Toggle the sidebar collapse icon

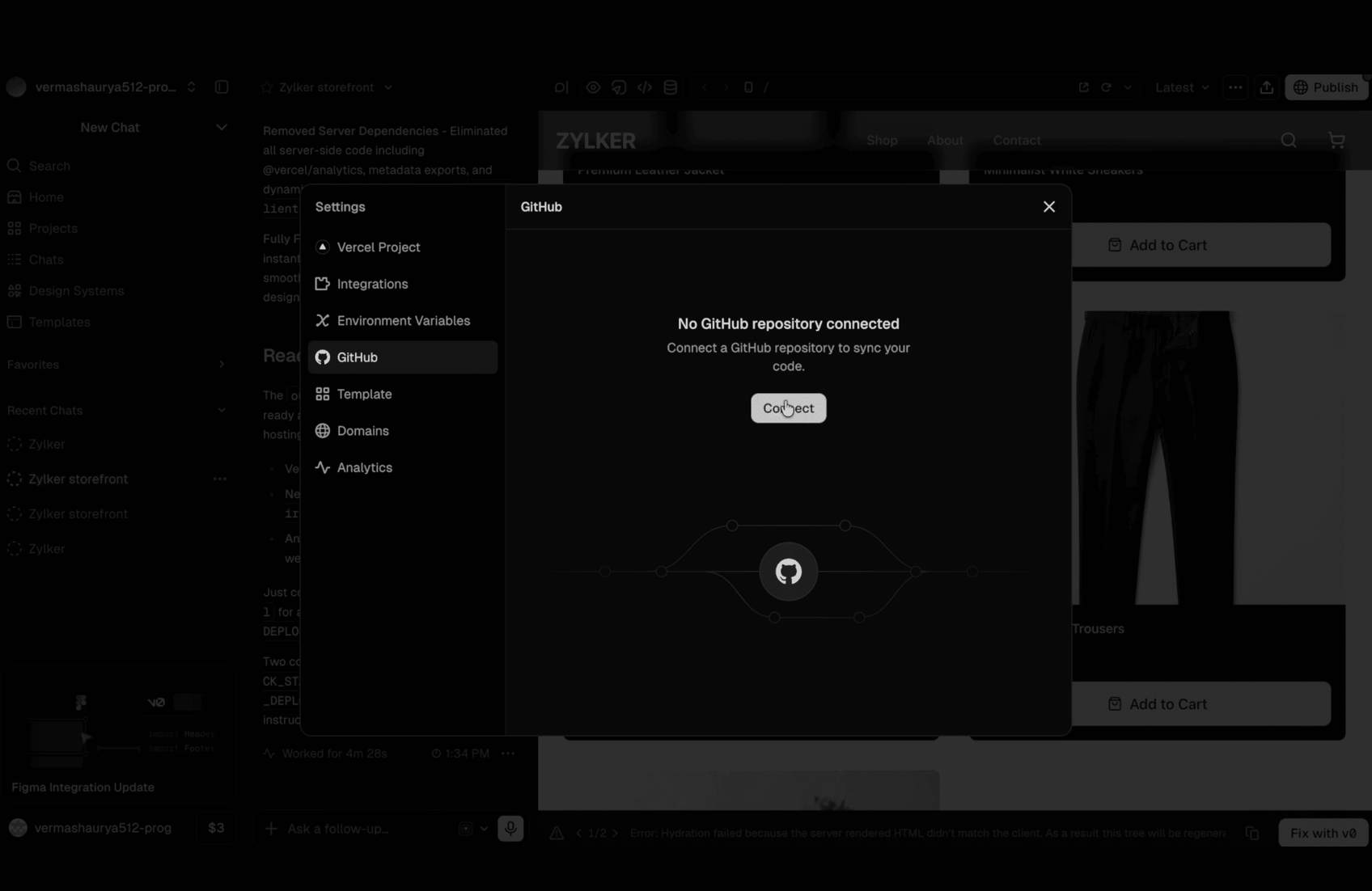tap(222, 87)
